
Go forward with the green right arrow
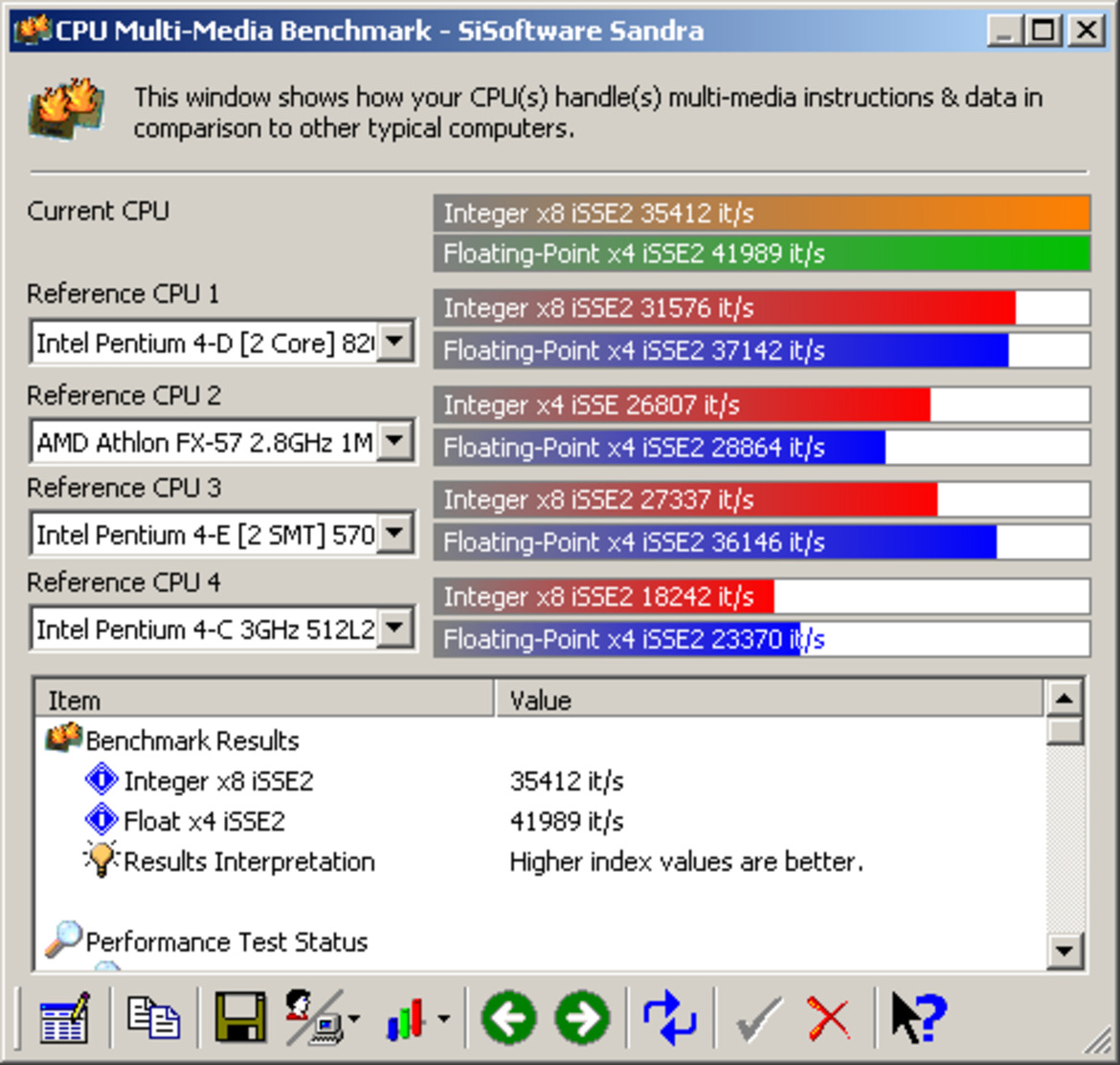pos(583,1018)
